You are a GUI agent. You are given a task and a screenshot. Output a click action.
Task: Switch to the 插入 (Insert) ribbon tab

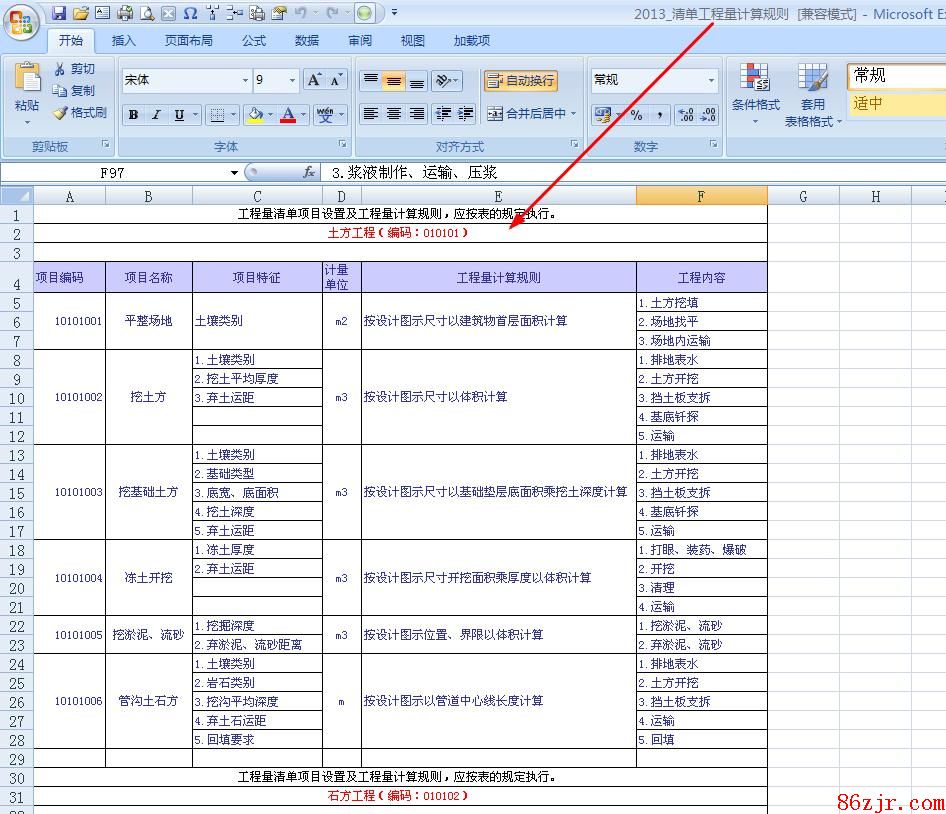[x=124, y=41]
